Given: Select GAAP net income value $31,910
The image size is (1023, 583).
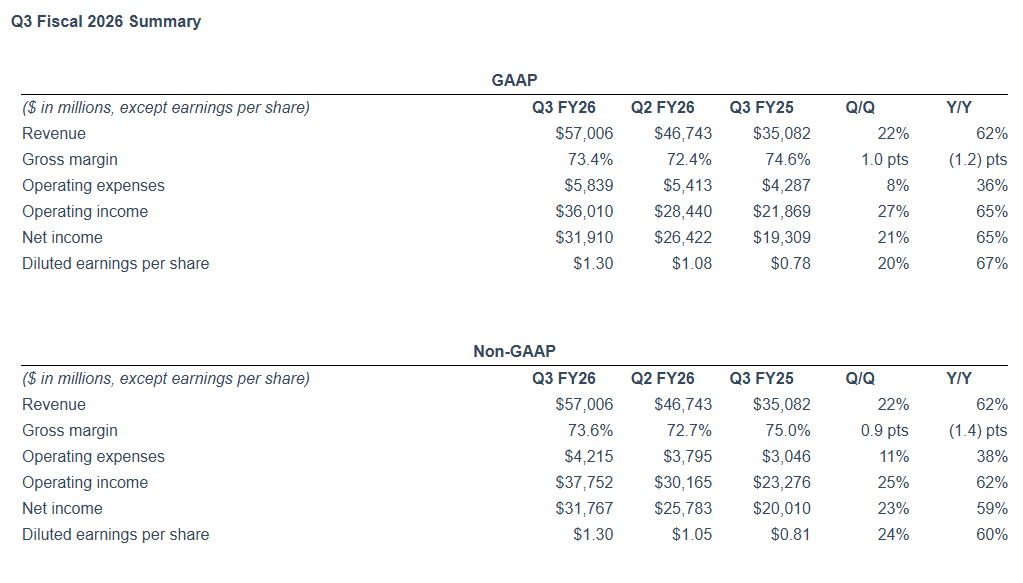Looking at the screenshot, I should tap(584, 237).
